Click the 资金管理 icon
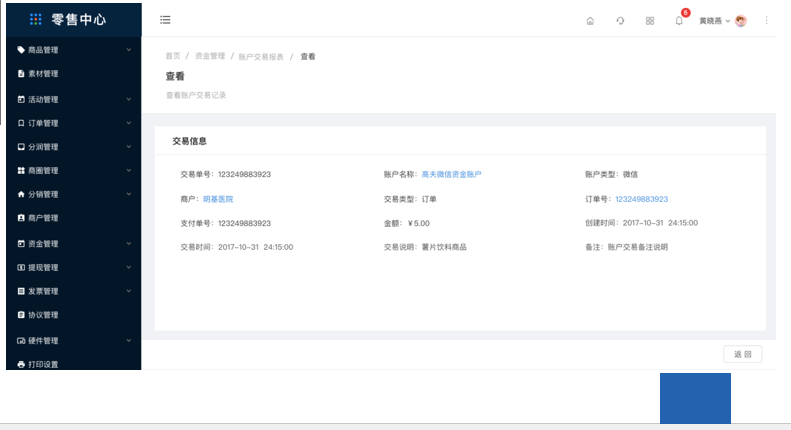Screen dimensions: 791x430 (x=21, y=244)
